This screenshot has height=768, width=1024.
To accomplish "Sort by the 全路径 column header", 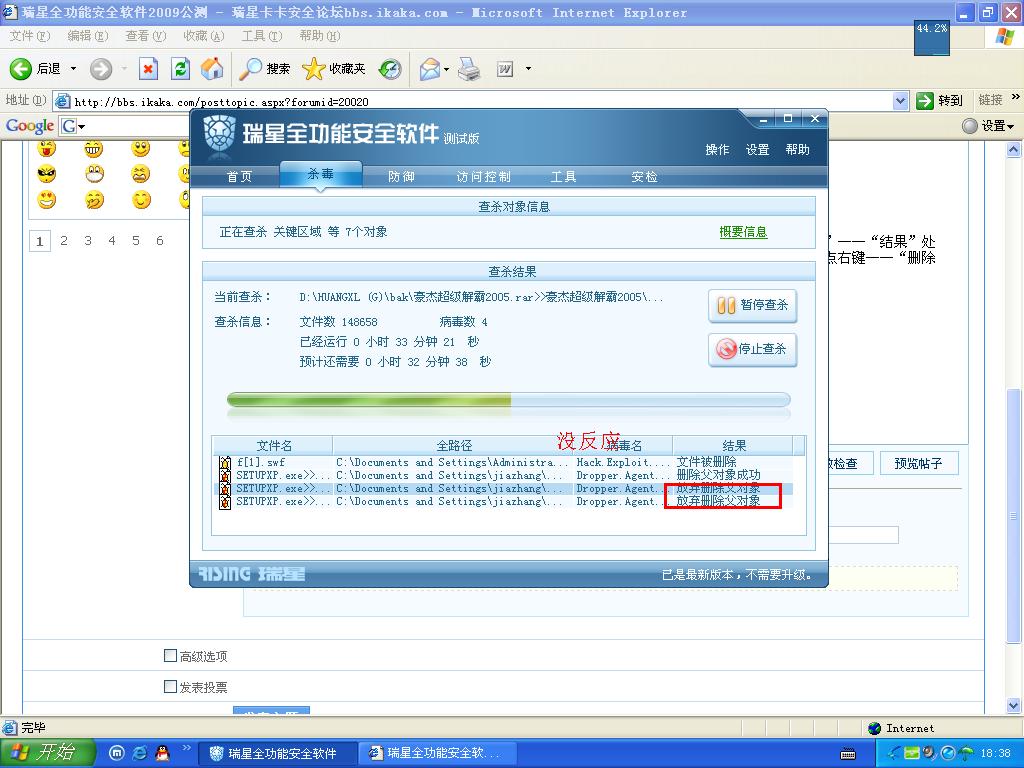I will [x=454, y=445].
